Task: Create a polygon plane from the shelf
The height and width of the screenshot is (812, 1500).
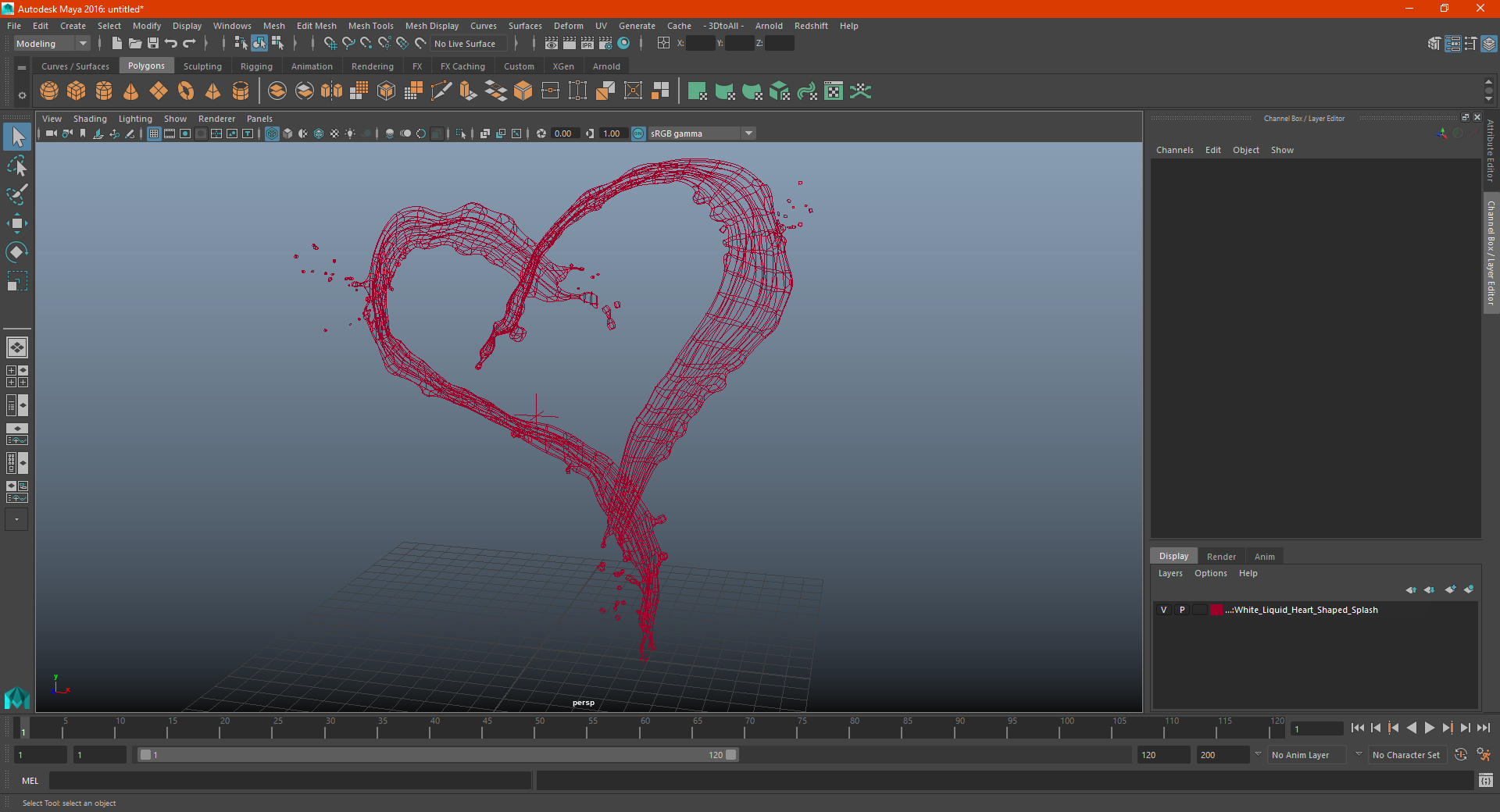Action: pos(159,91)
